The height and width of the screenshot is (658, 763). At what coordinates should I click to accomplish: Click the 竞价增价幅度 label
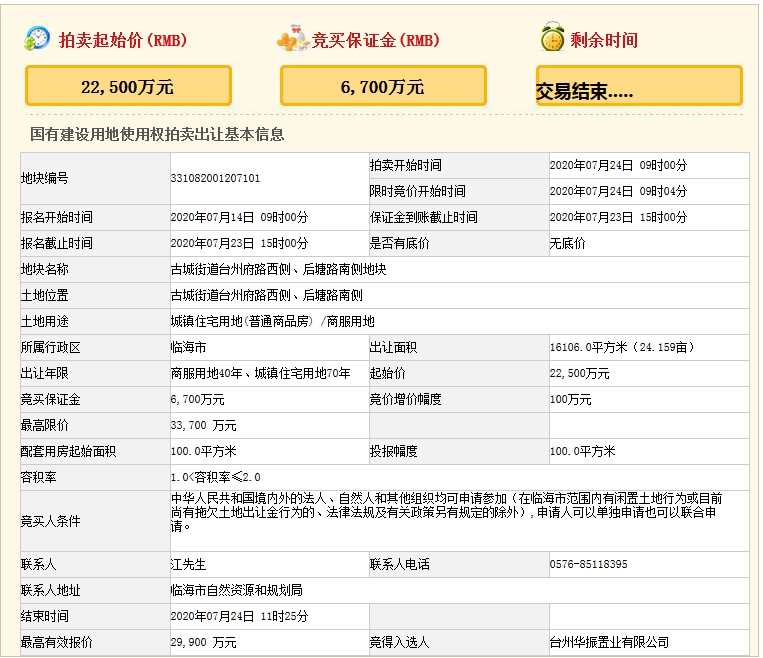click(x=405, y=400)
